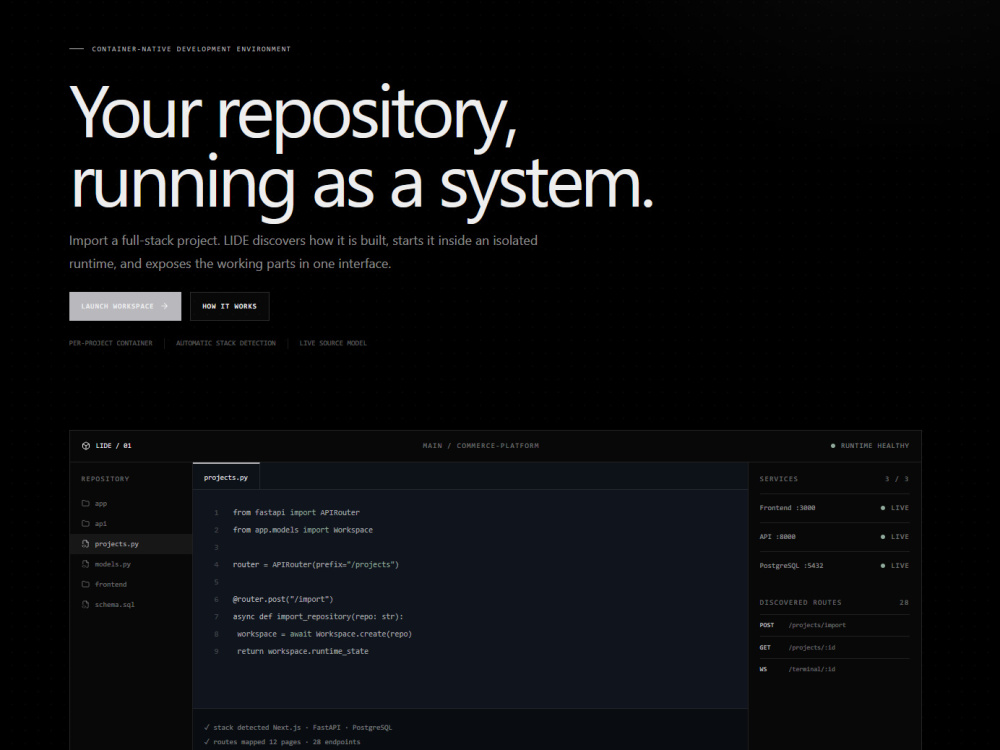Image resolution: width=1000 pixels, height=750 pixels.
Task: Click the arrow icon in Launch Workspace
Action: 165,306
